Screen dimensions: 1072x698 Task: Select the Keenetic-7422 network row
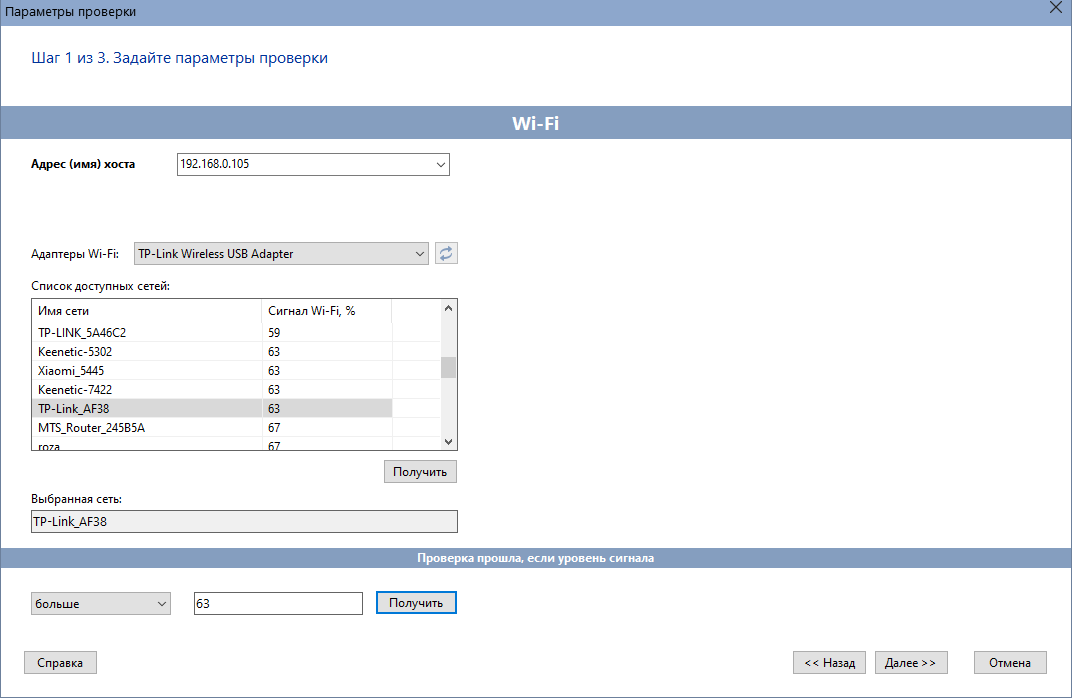pyautogui.click(x=147, y=390)
